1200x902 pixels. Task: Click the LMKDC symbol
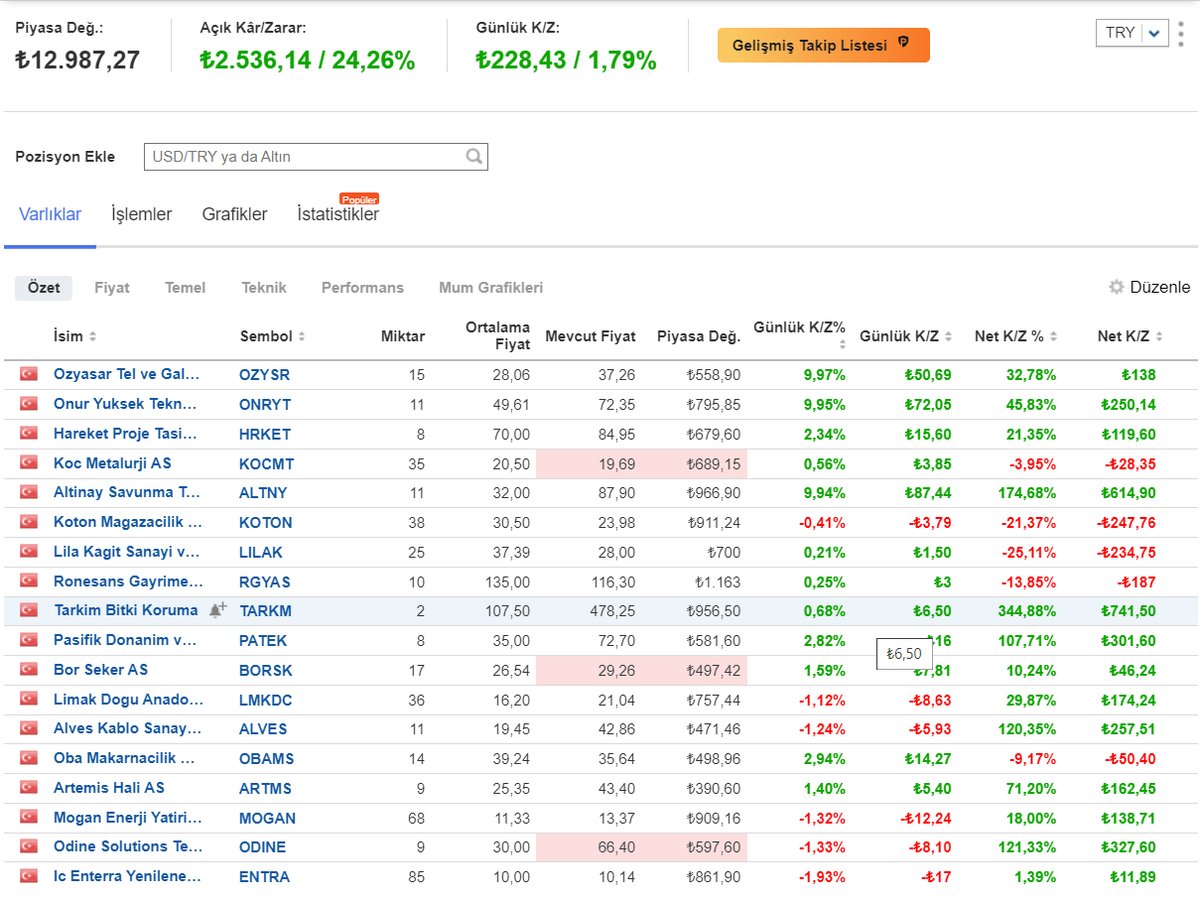(266, 700)
